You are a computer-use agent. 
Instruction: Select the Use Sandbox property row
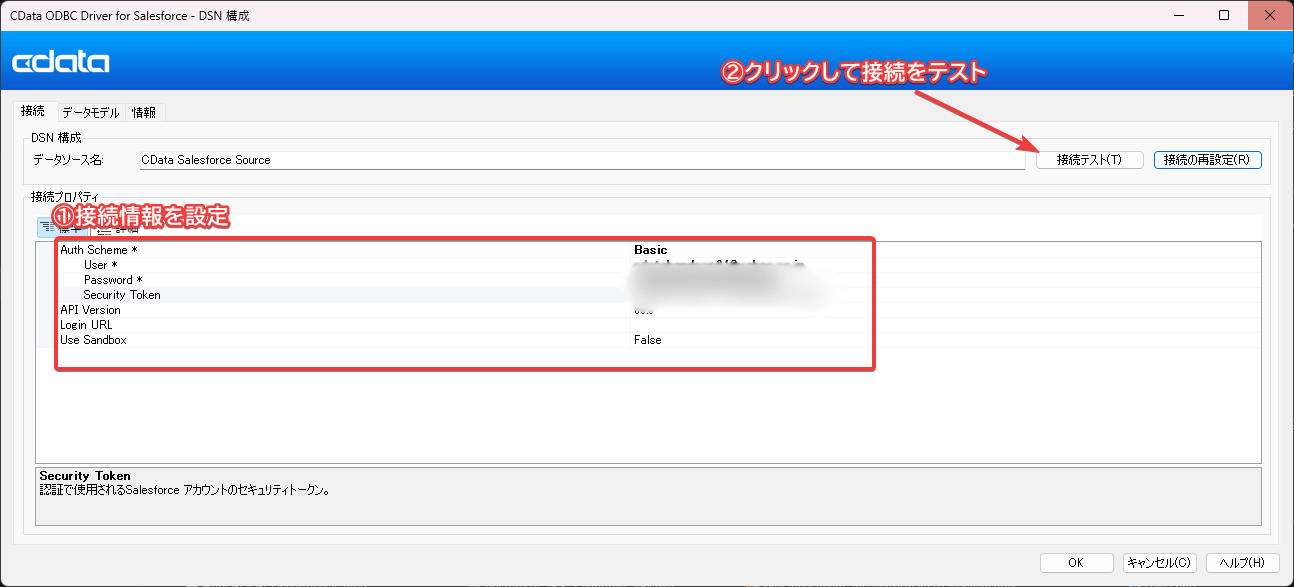(648, 340)
